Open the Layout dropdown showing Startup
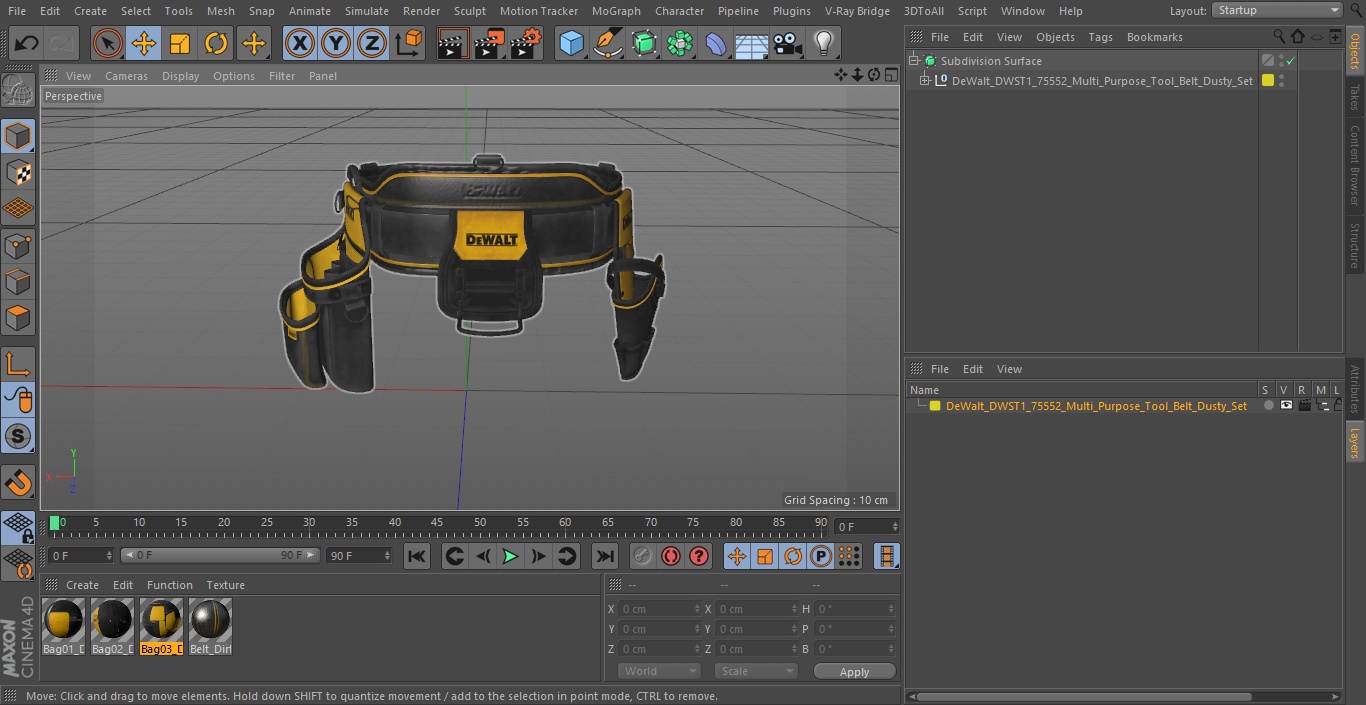The image size is (1366, 705). 1277,10
